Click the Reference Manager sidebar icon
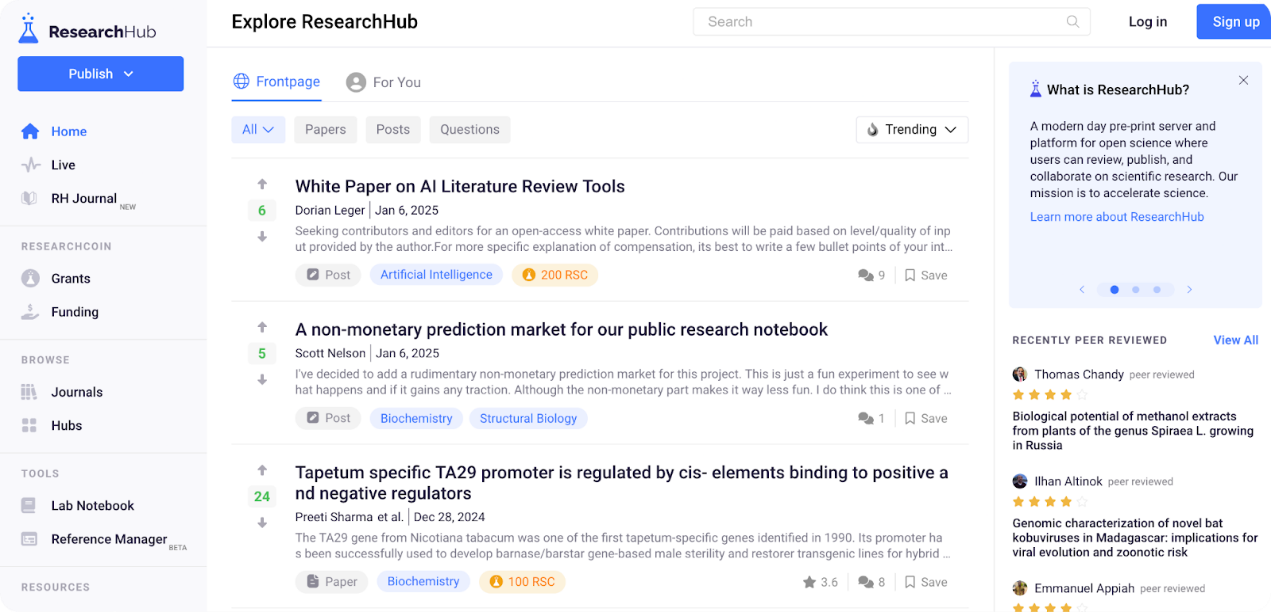Screen dimensions: 1271x612 pyautogui.click(x=30, y=540)
